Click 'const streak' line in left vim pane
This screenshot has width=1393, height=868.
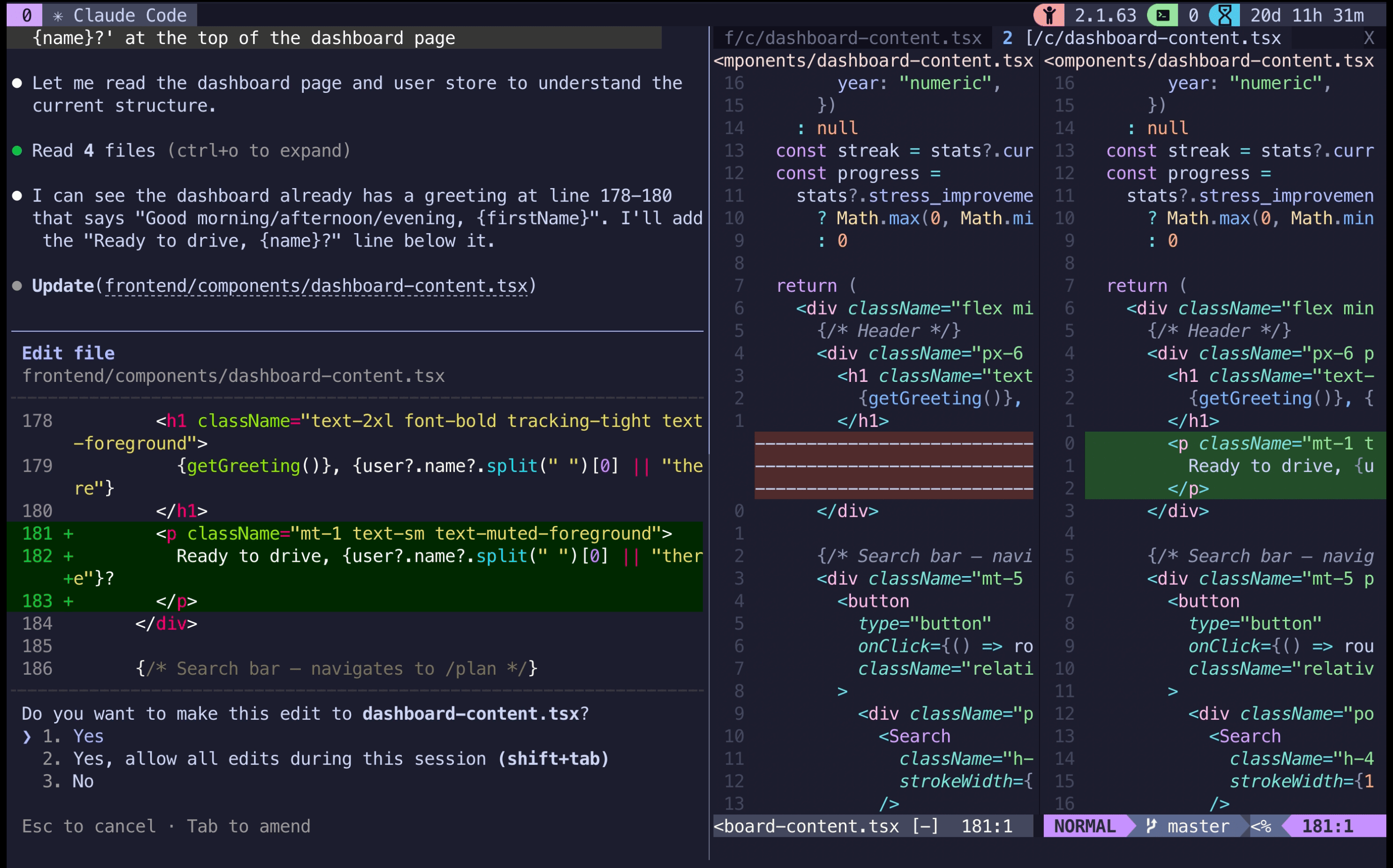pyautogui.click(x=904, y=150)
